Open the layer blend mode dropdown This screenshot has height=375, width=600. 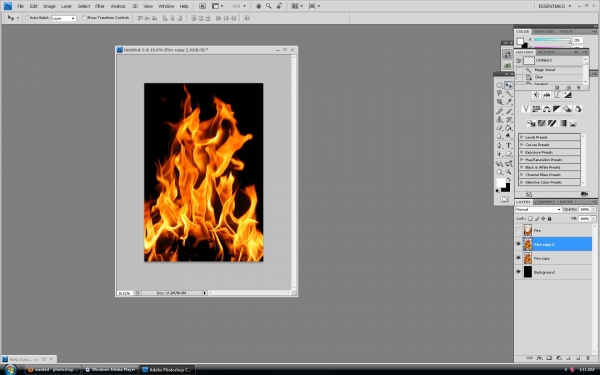click(x=538, y=209)
